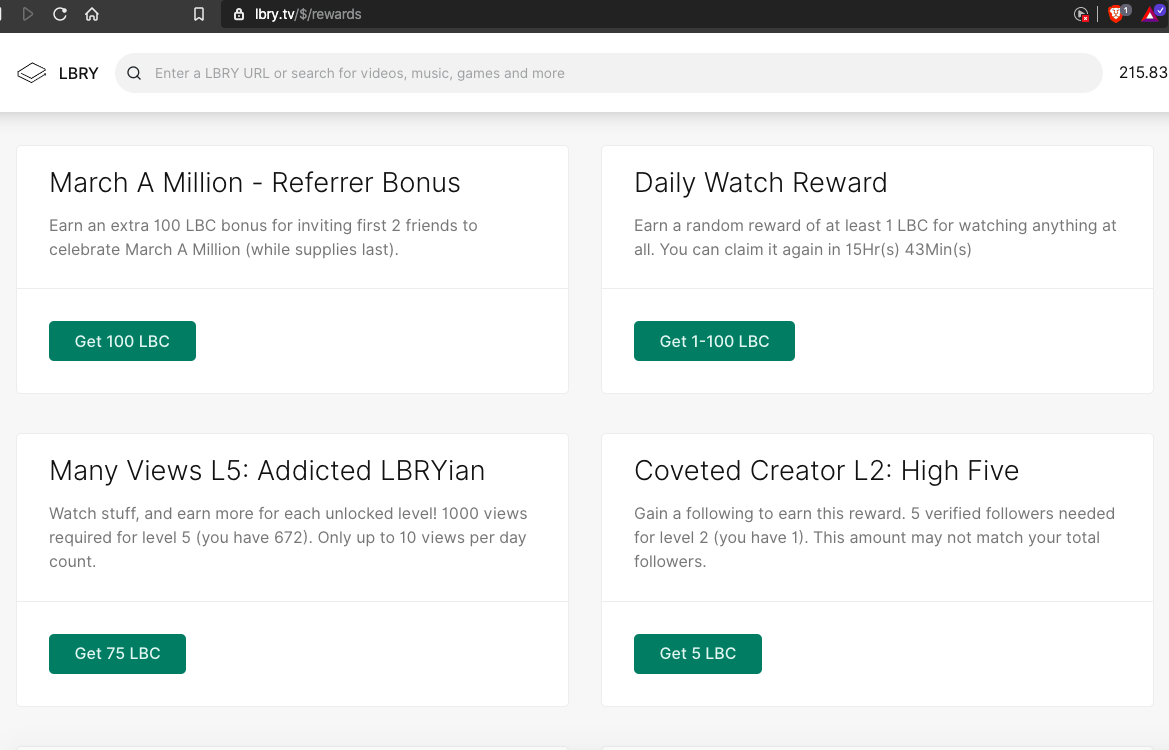Click the browser forward arrow icon
This screenshot has height=750, width=1169.
point(28,14)
